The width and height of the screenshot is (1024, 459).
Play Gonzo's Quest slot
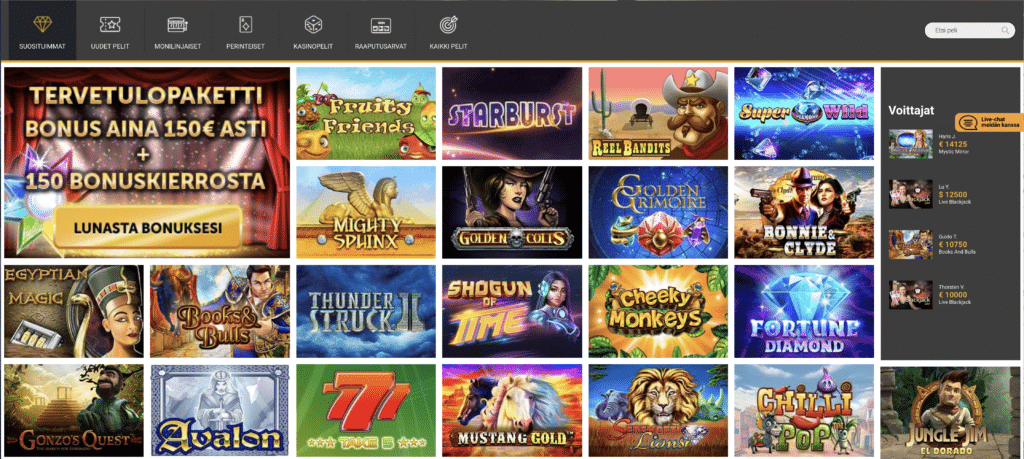coord(74,410)
